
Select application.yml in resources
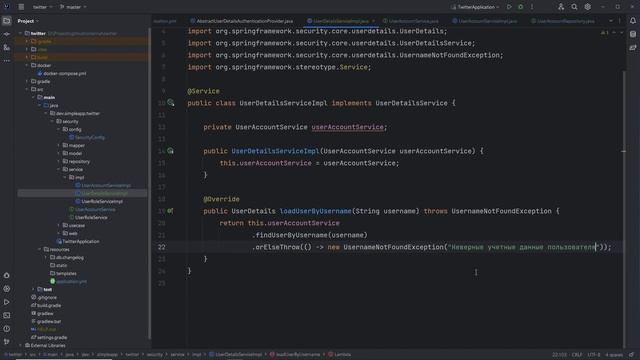click(69, 281)
